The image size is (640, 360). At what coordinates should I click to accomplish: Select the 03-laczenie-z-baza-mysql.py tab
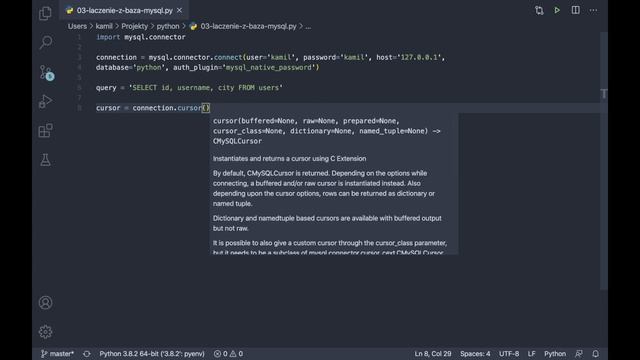coord(124,10)
